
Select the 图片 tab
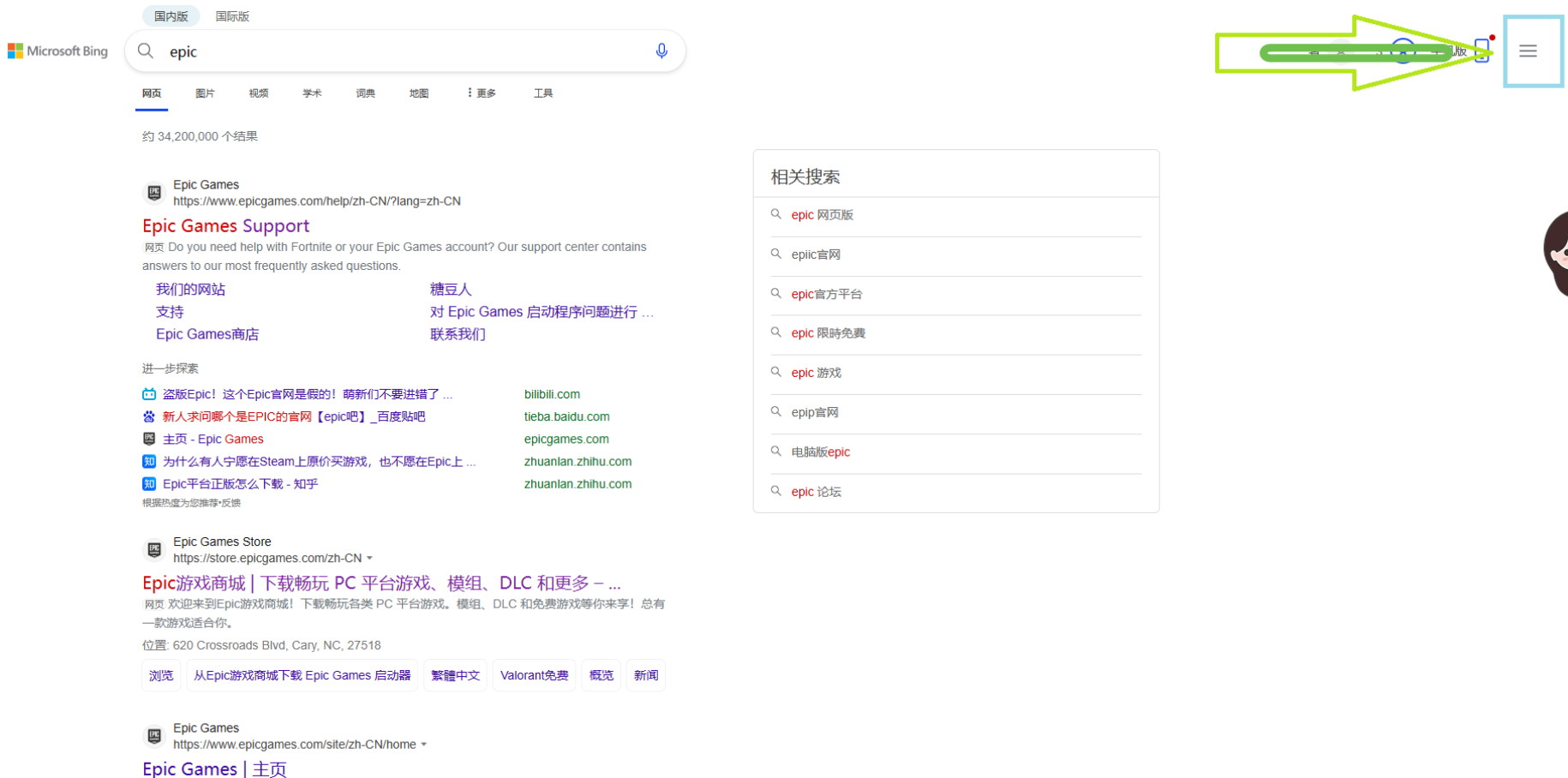205,93
